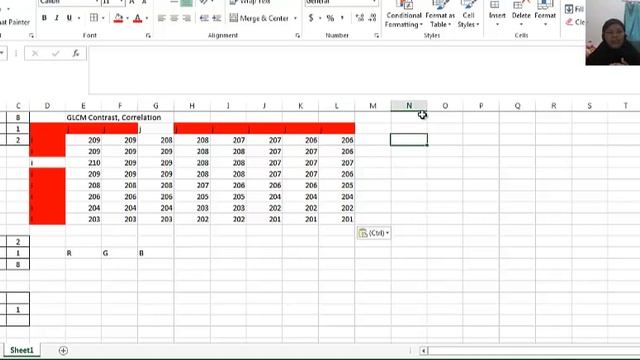Viewport: 640px width, 360px height.
Task: Open the Accounting format dropdown arrow
Action: tap(320, 18)
